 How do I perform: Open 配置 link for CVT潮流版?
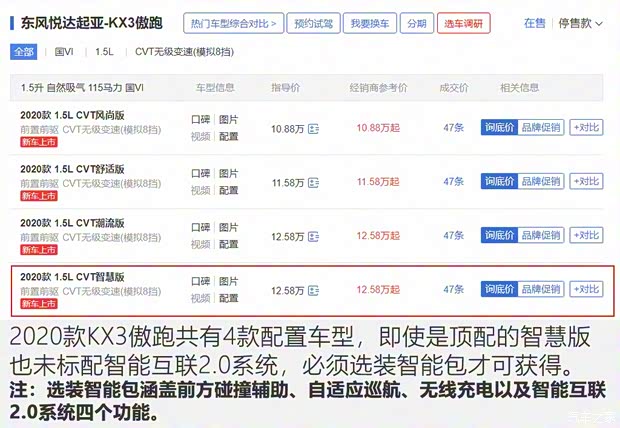(x=229, y=244)
